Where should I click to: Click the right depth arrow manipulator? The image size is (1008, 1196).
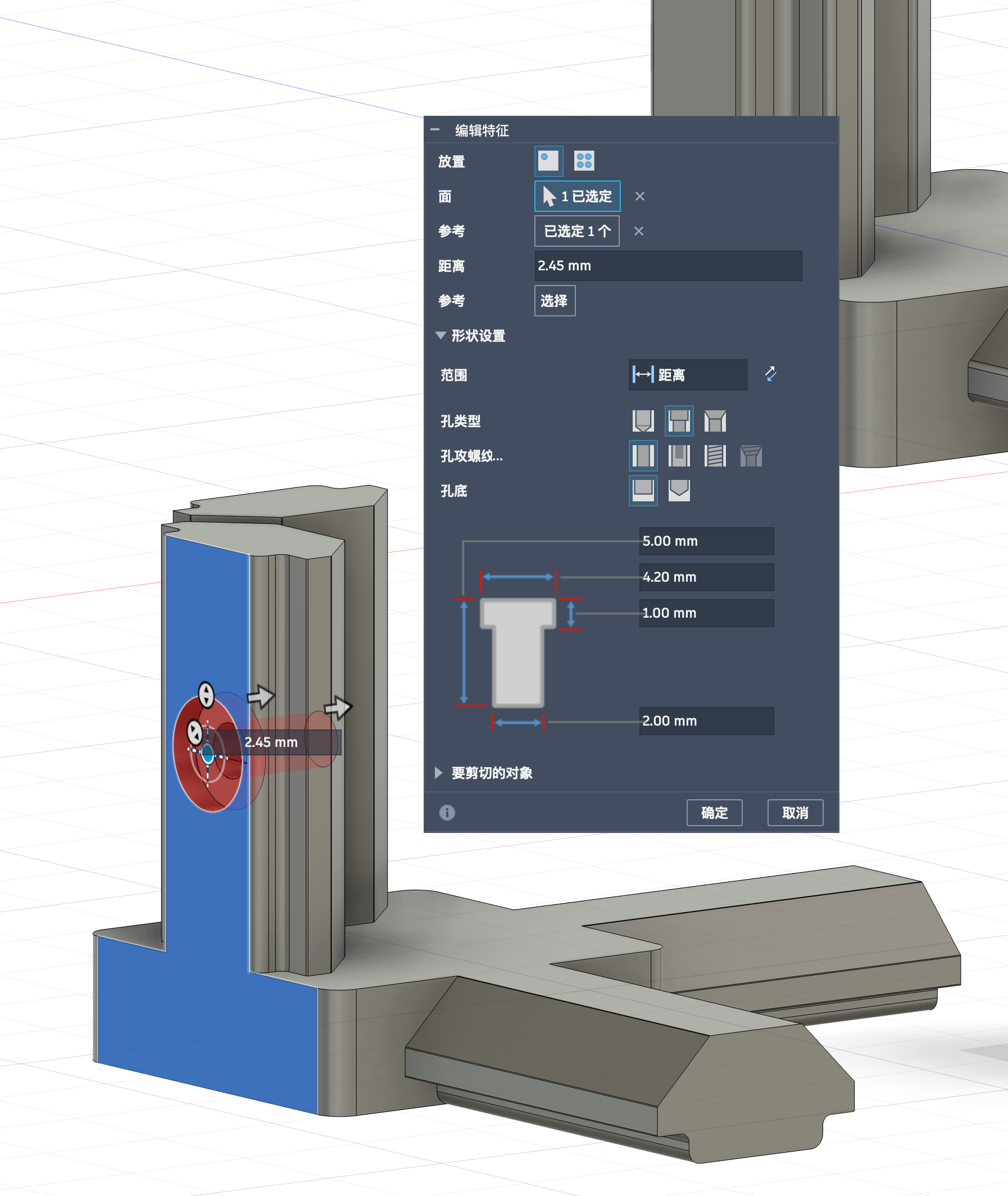pyautogui.click(x=338, y=708)
